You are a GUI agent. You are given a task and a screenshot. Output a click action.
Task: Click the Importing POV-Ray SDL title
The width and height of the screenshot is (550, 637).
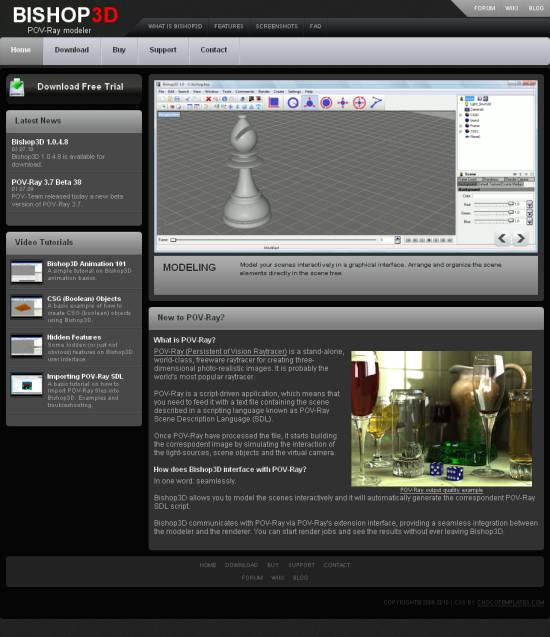click(x=85, y=377)
